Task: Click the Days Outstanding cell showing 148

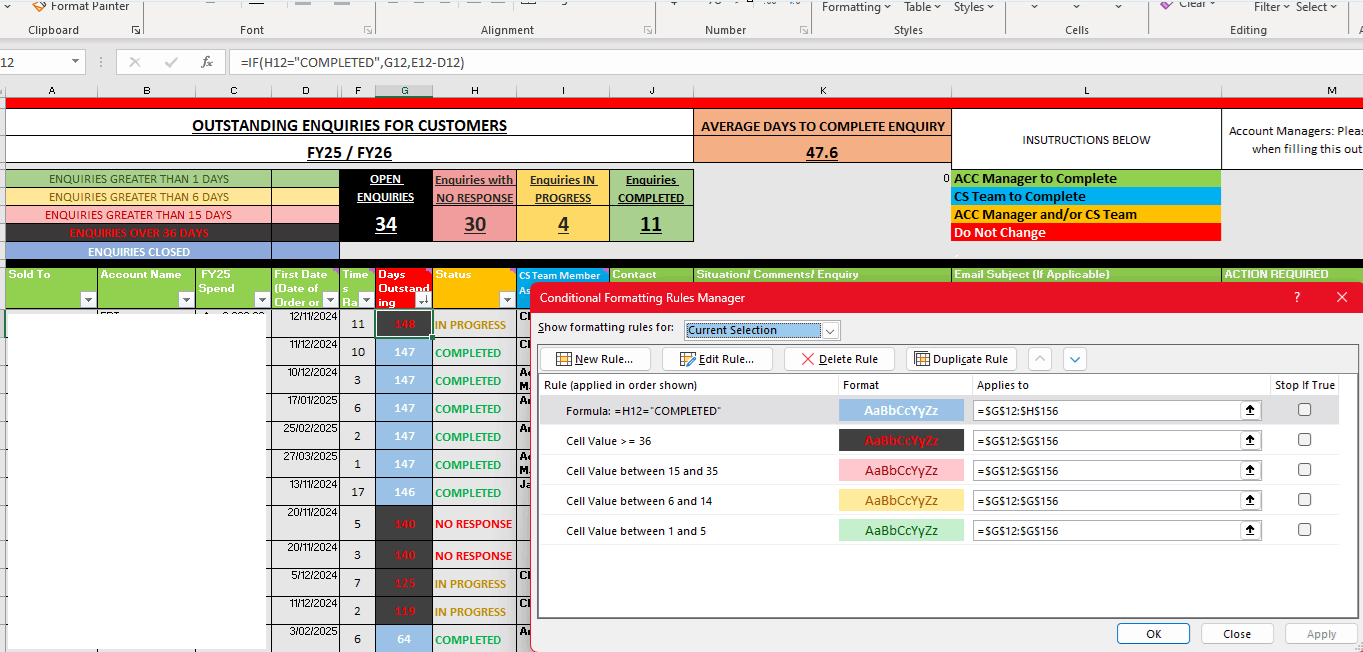Action: (404, 324)
